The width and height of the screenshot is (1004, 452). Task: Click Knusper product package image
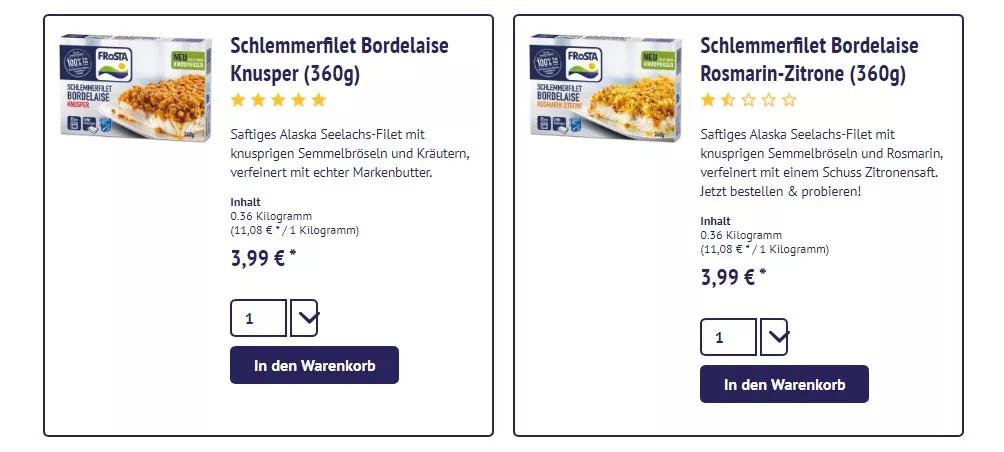click(136, 87)
